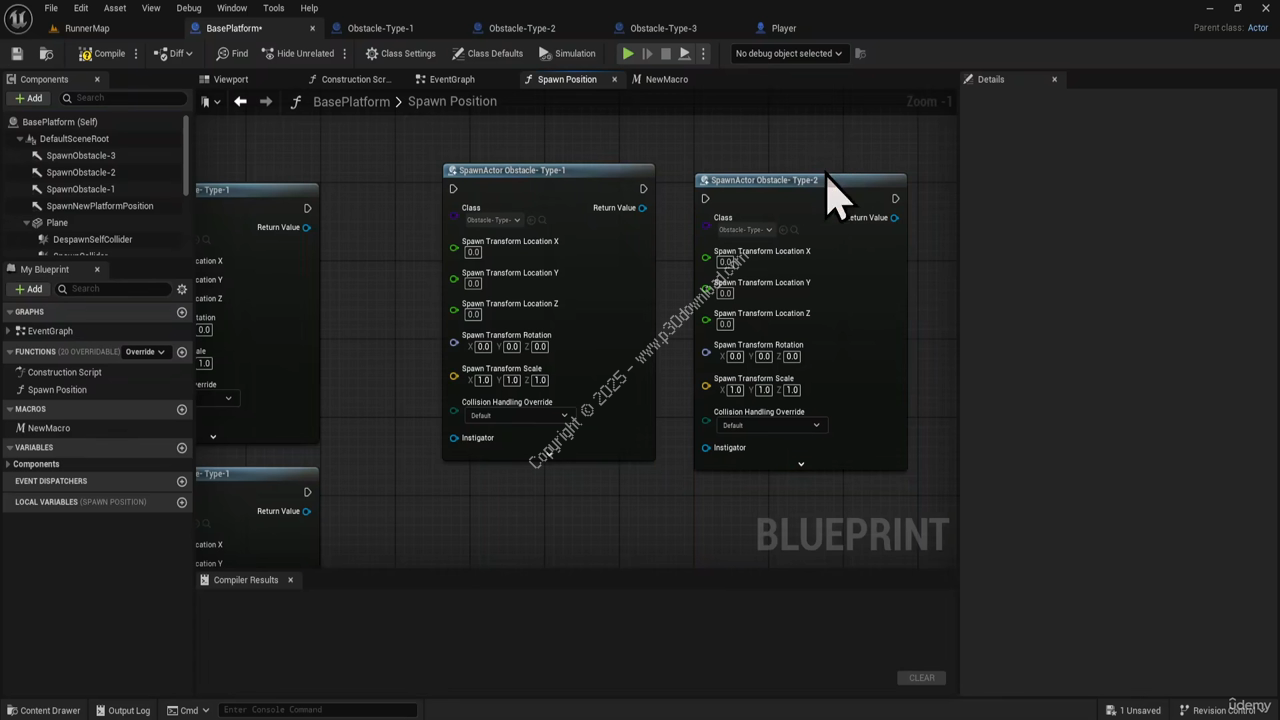Open the graph bookmarks dropdown
Image resolution: width=1280 pixels, height=720 pixels.
209,101
